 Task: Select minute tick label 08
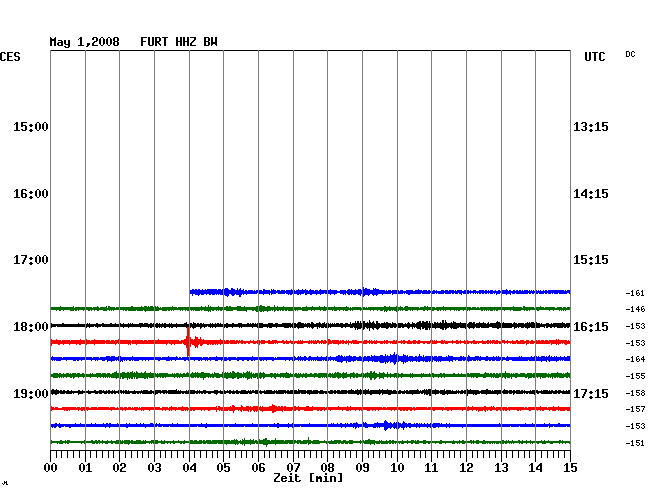coord(327,468)
